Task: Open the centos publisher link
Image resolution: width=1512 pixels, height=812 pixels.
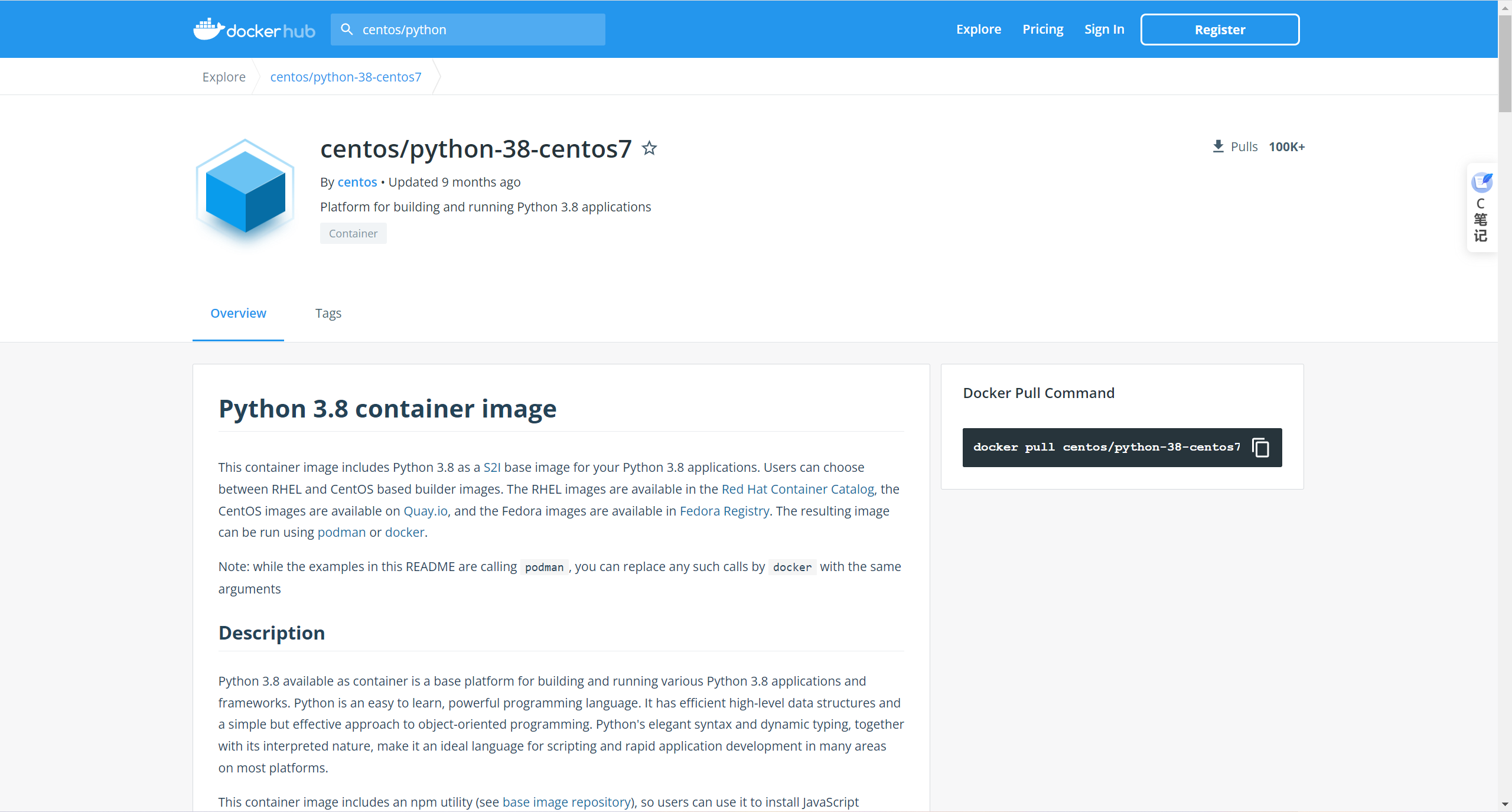Action: pos(357,182)
